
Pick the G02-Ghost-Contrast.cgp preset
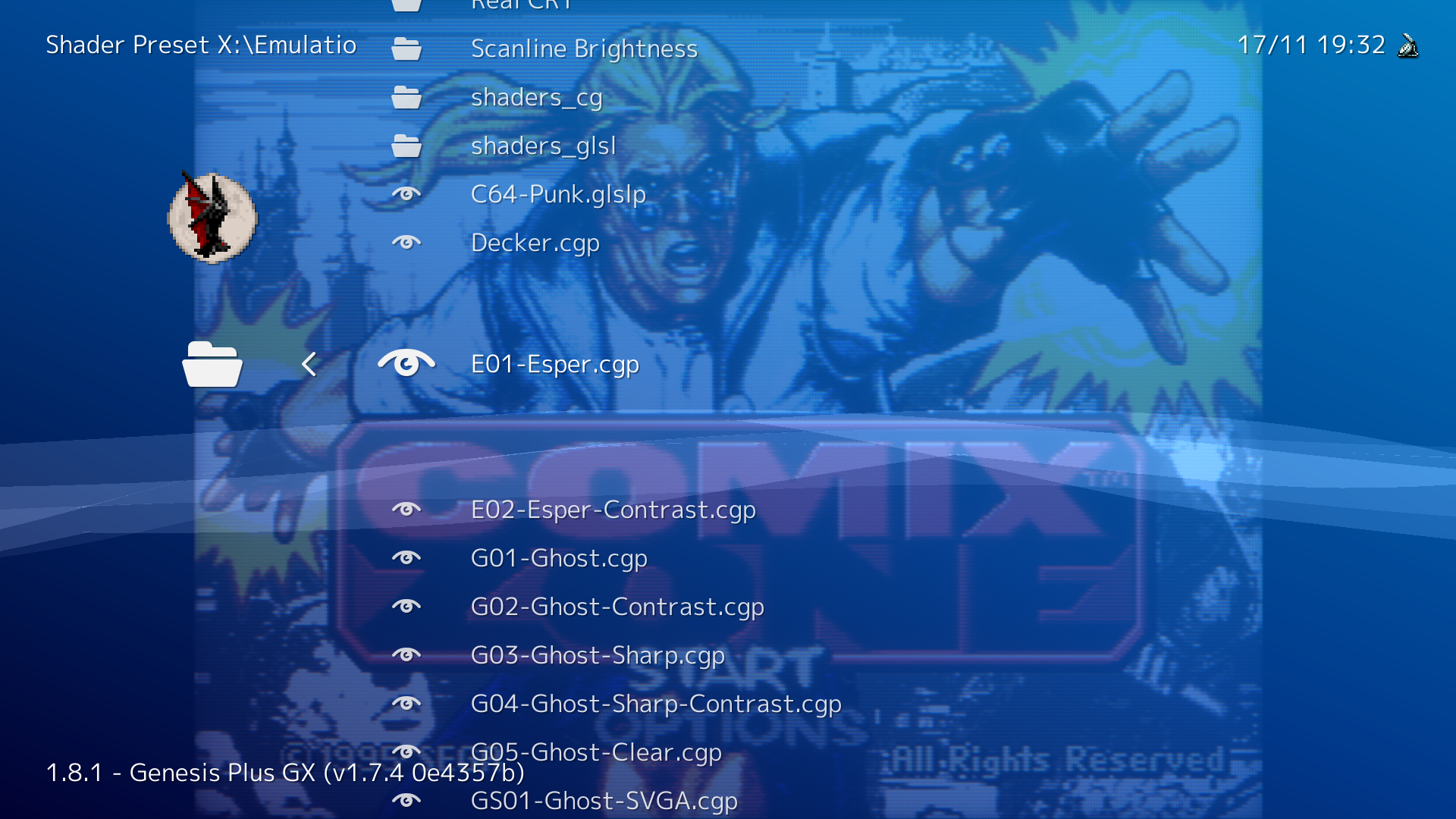pyautogui.click(x=617, y=607)
